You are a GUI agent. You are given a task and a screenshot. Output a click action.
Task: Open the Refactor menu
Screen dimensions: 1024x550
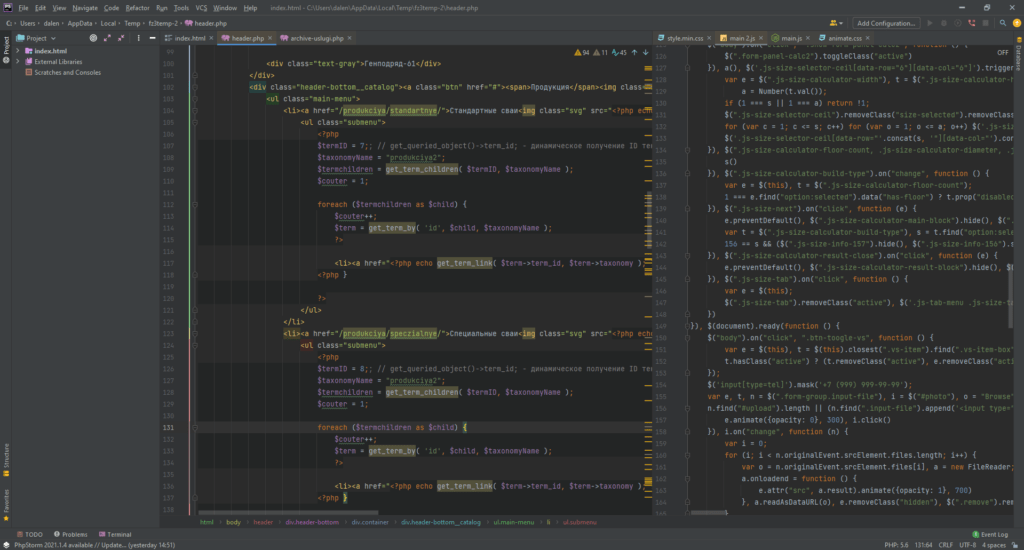coord(137,7)
